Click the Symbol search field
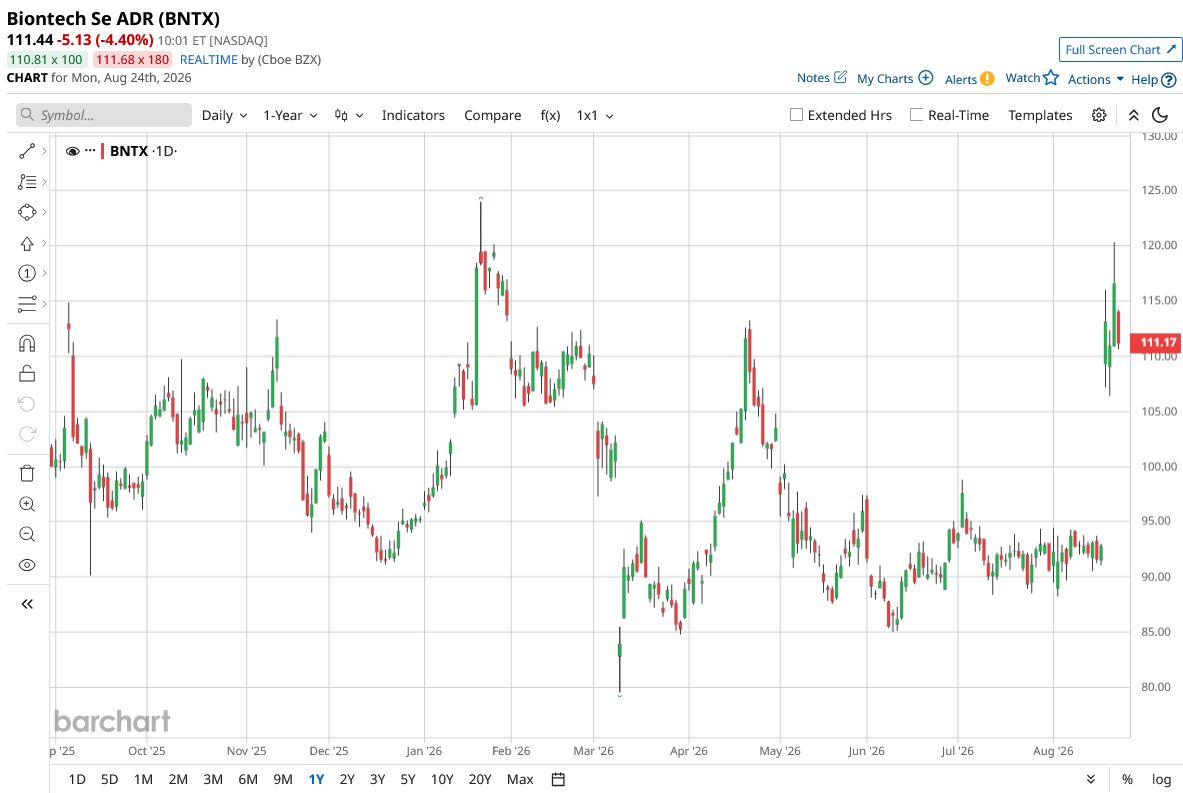The width and height of the screenshot is (1183, 793). tap(104, 115)
